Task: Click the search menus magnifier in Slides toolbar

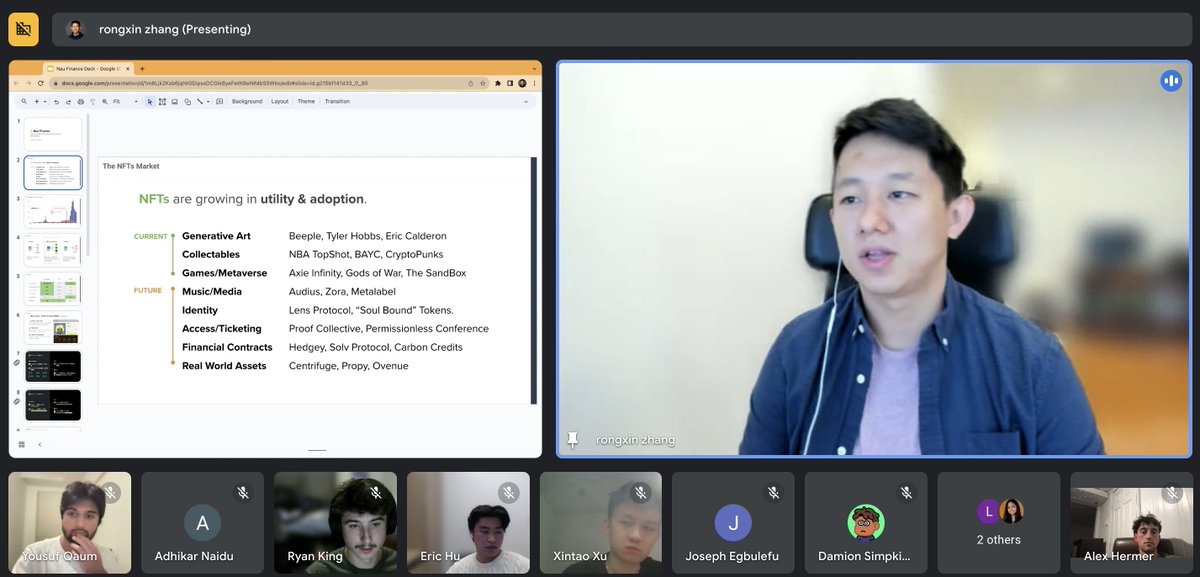Action: point(24,101)
